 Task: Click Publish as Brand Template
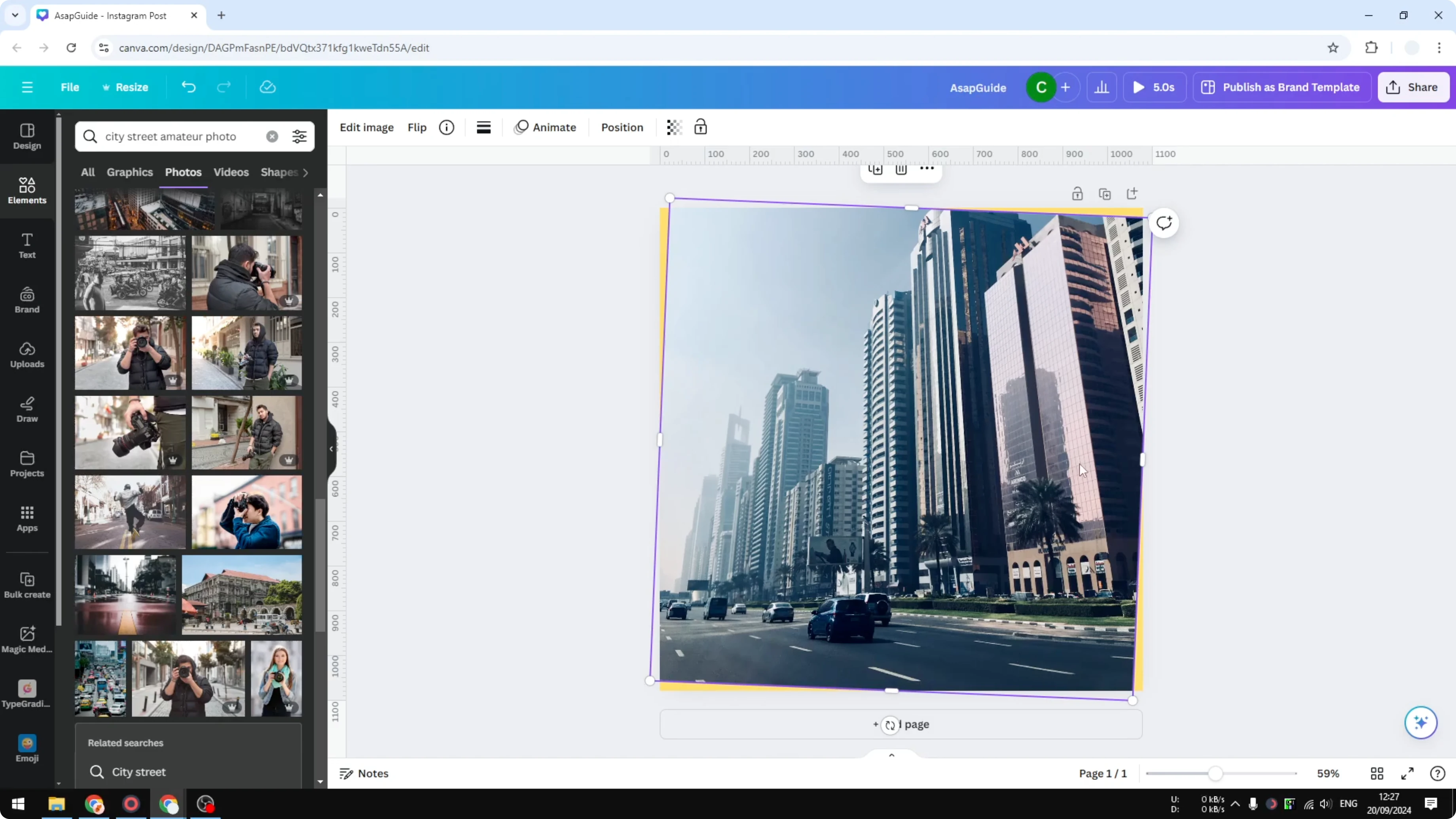pos(1282,87)
